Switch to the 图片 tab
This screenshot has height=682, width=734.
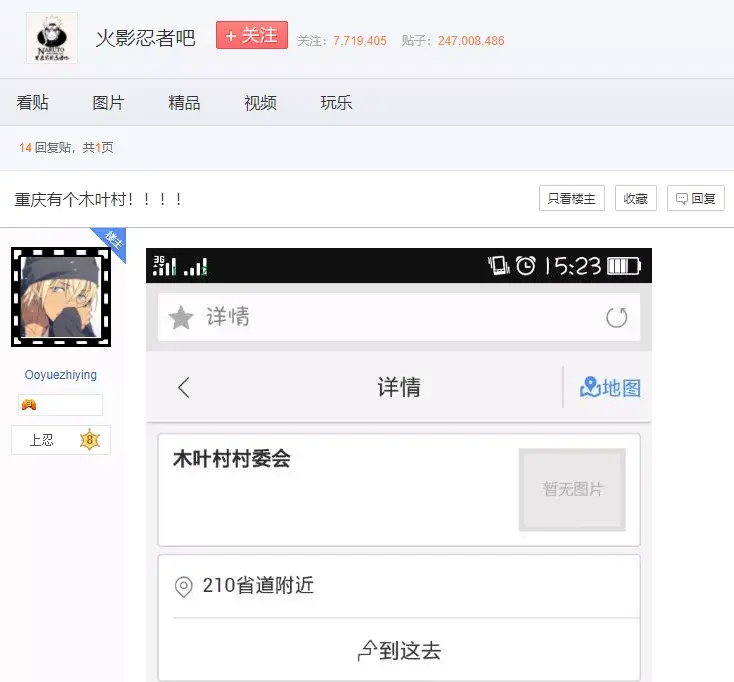(108, 103)
